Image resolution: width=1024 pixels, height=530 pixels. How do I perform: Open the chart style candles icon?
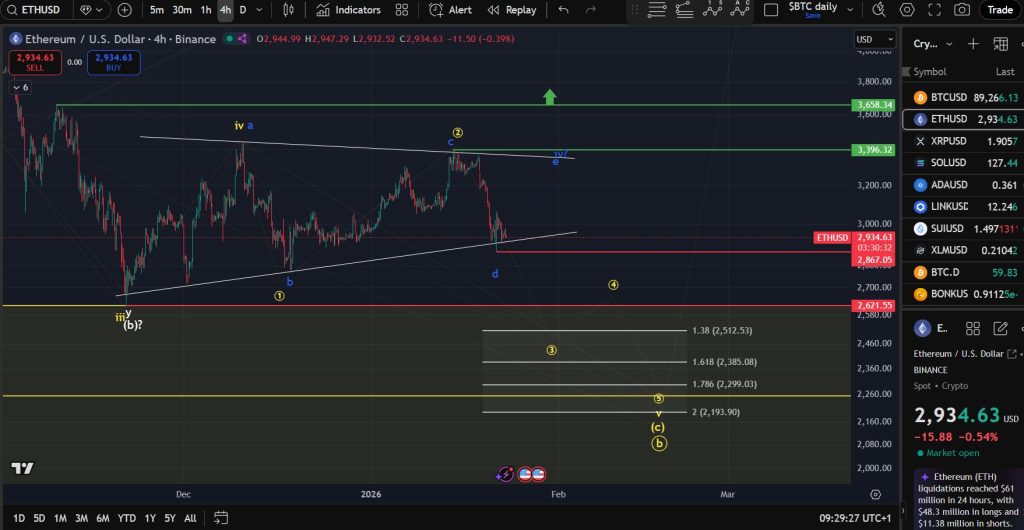tap(289, 10)
